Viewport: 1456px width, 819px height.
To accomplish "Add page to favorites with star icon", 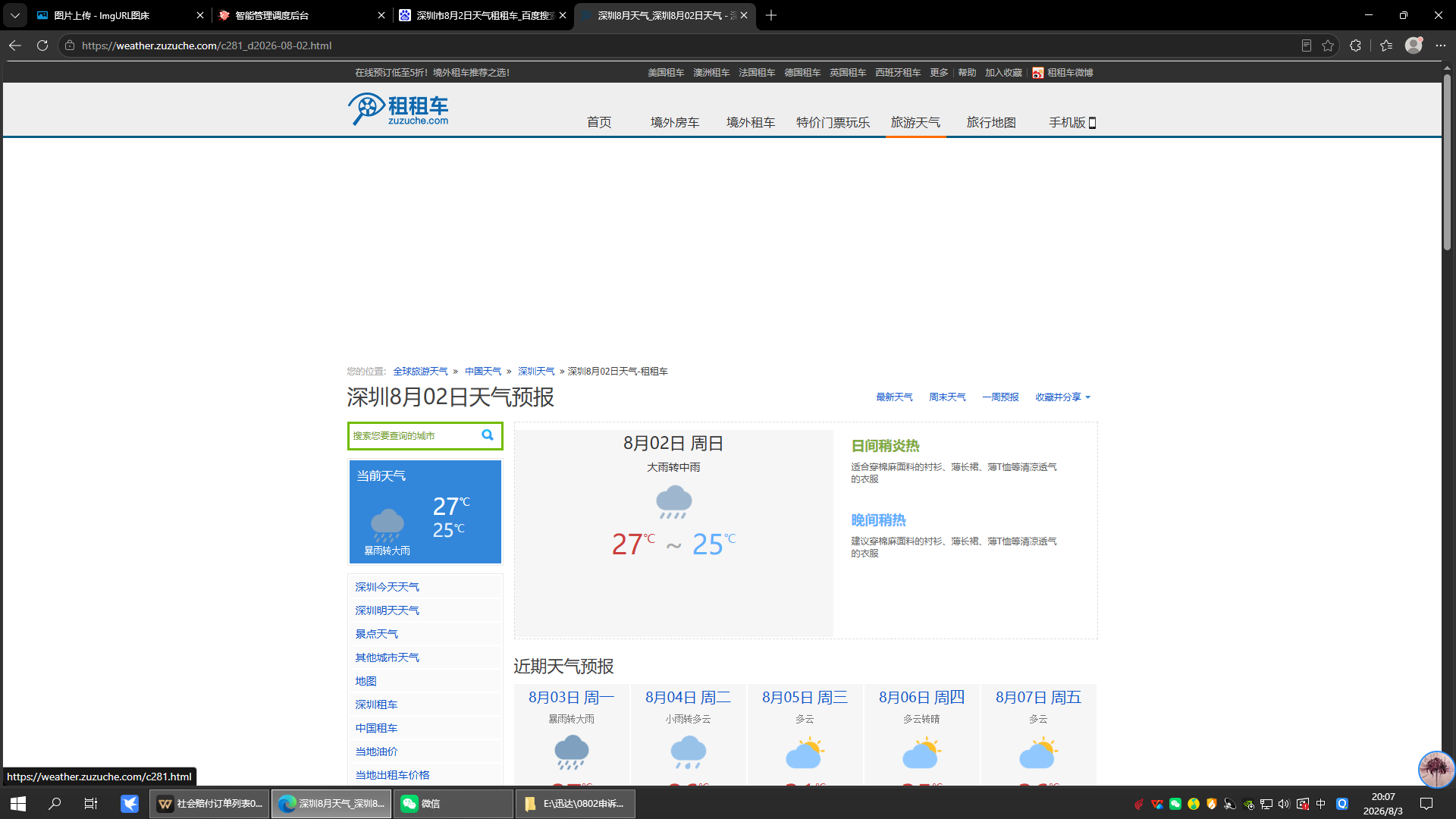I will tap(1328, 45).
